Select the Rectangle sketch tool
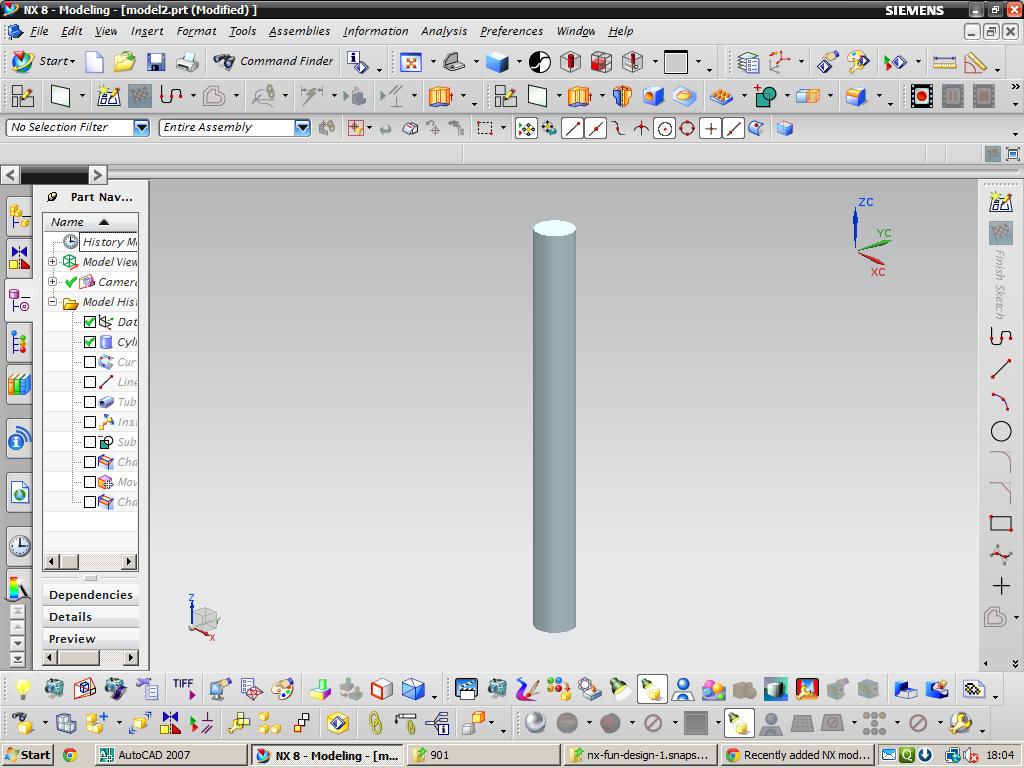 pyautogui.click(x=1000, y=523)
